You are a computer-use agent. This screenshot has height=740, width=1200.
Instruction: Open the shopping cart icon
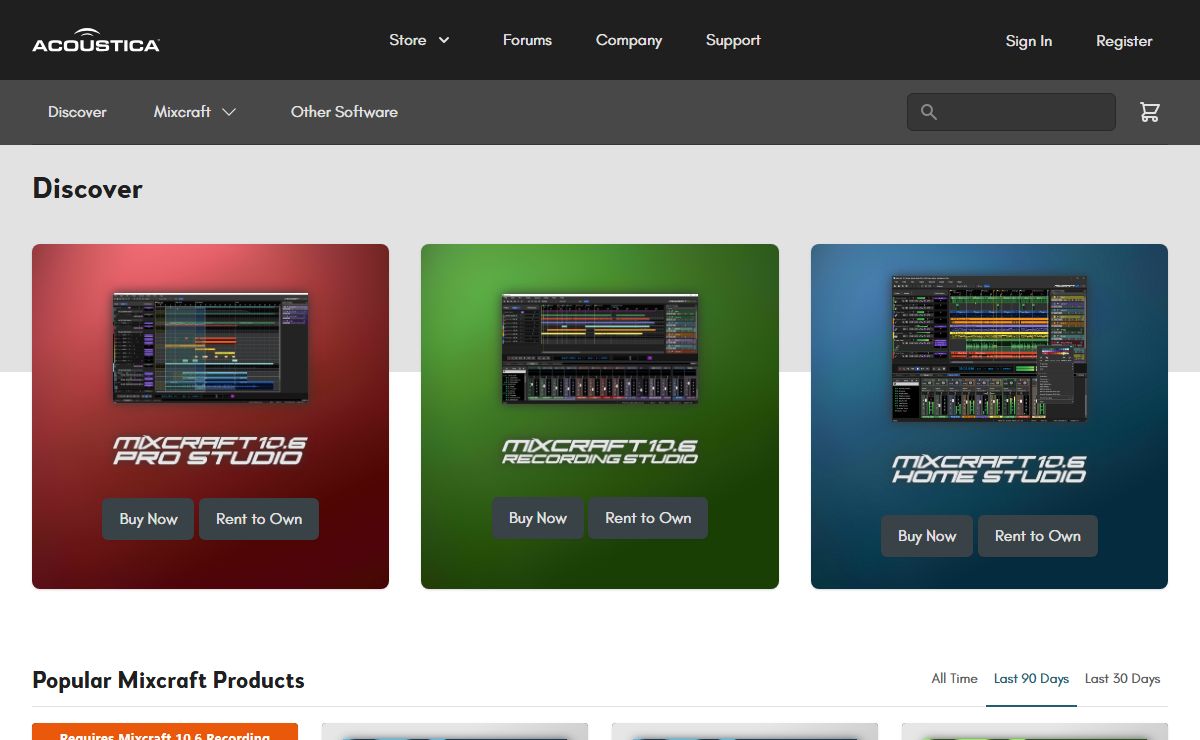(x=1150, y=112)
